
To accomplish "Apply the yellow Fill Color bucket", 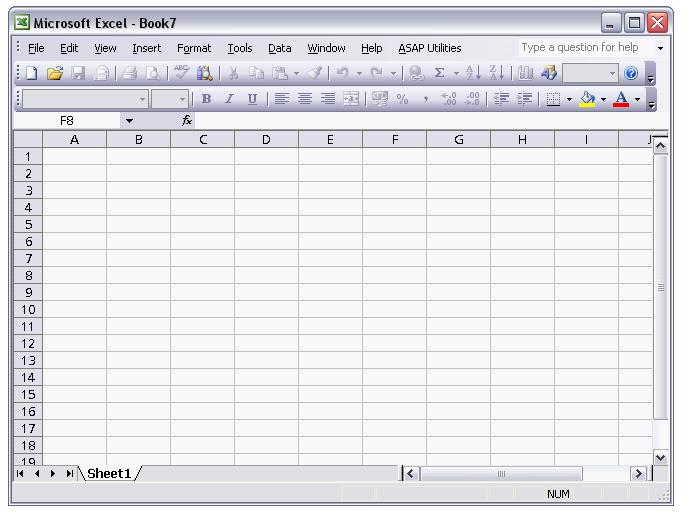I will pos(588,99).
